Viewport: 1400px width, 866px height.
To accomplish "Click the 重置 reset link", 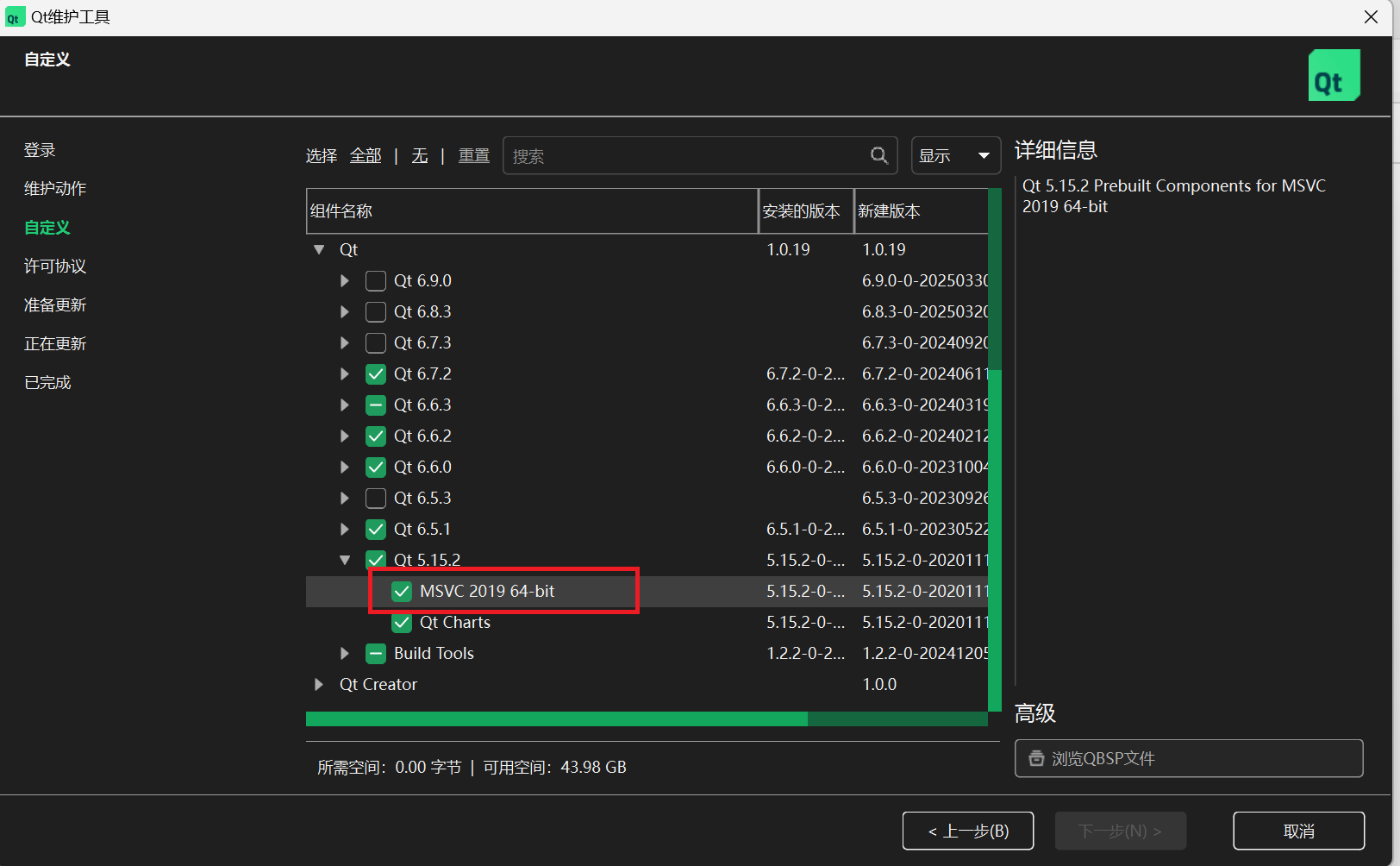I will pos(474,155).
